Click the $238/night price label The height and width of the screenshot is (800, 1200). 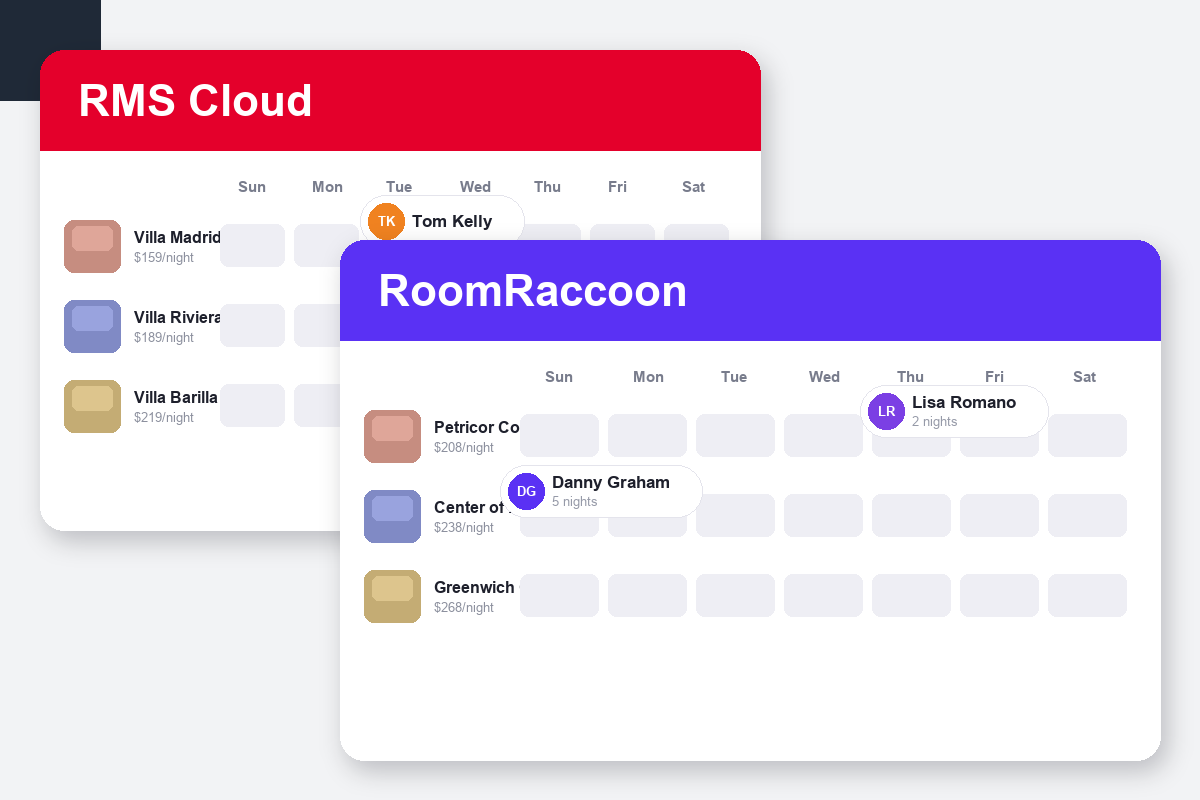[464, 528]
